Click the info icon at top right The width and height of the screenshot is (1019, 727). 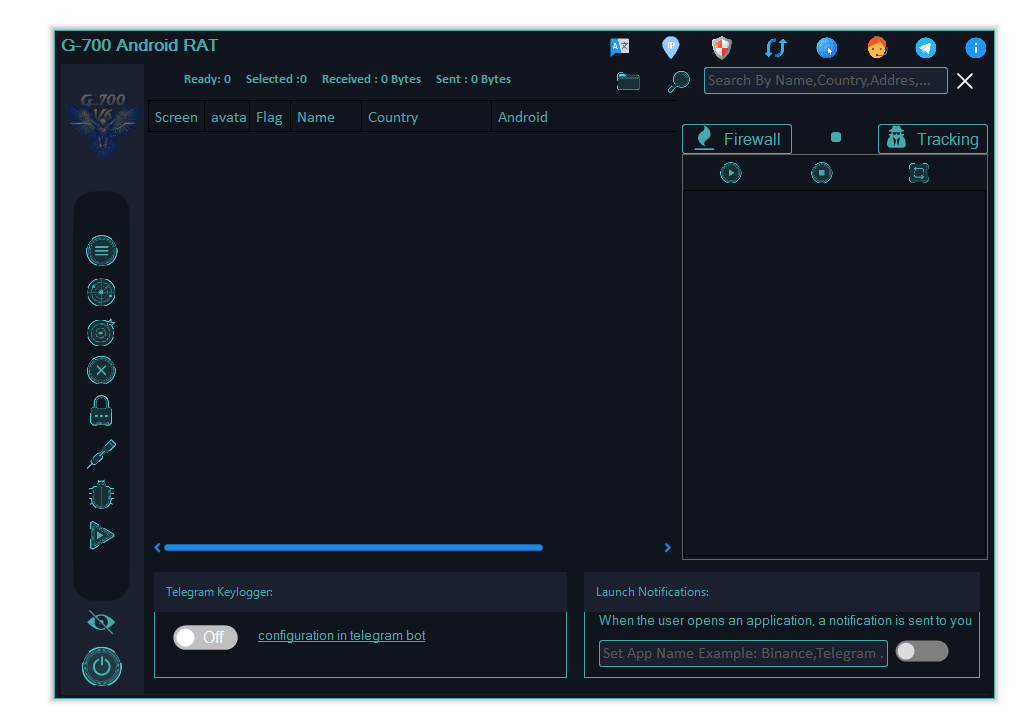tap(974, 47)
